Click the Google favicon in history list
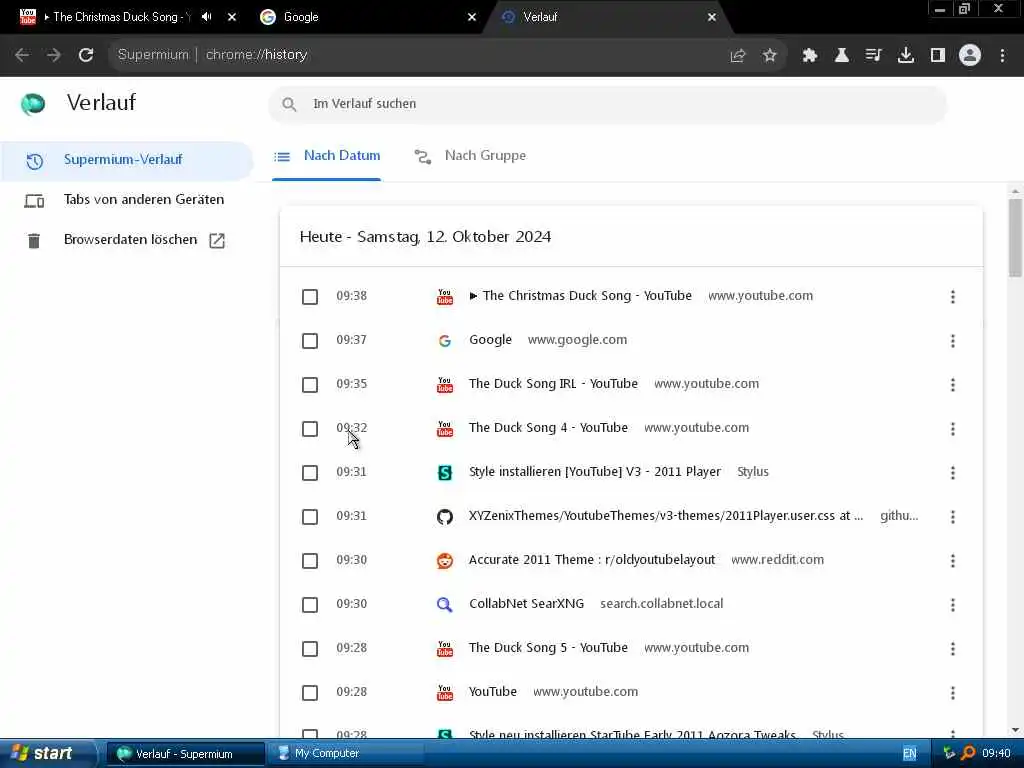 pyautogui.click(x=445, y=341)
